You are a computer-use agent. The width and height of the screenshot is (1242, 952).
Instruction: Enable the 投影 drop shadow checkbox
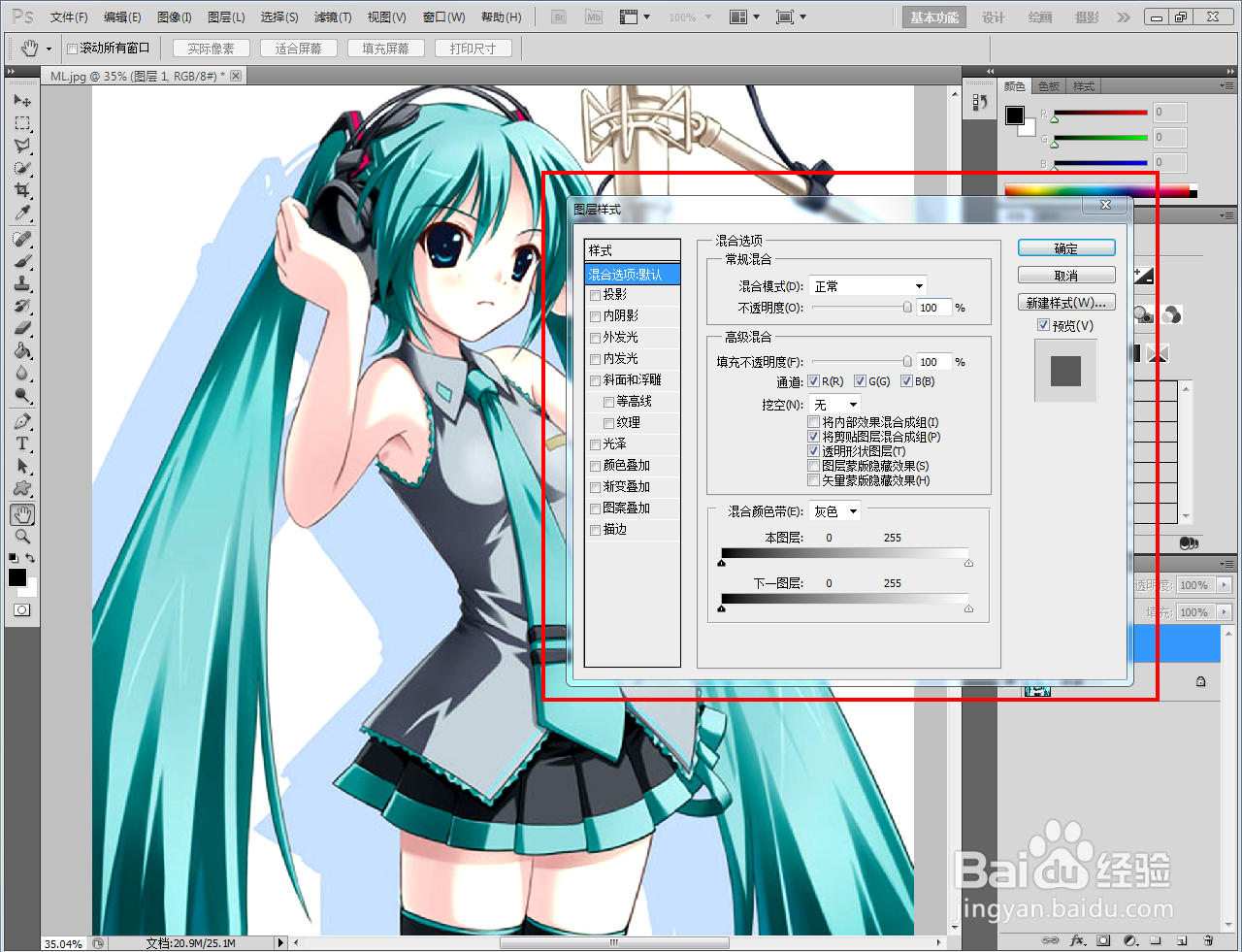tap(595, 295)
